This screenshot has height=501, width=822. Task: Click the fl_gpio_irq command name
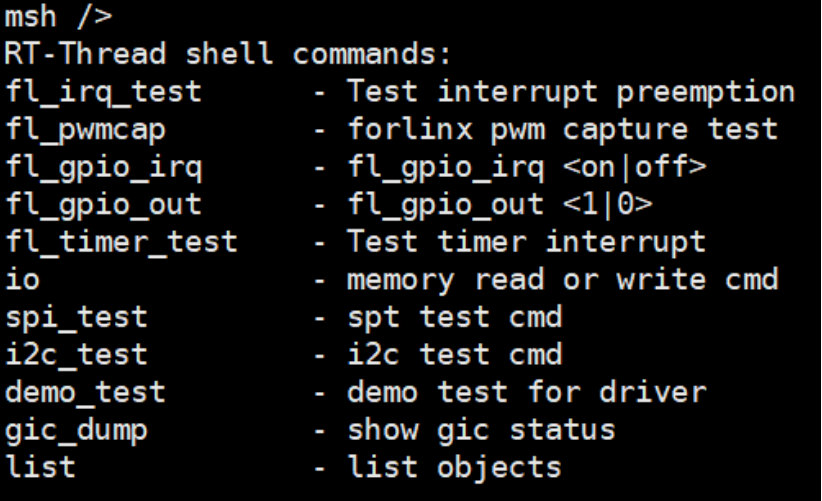tap(103, 168)
